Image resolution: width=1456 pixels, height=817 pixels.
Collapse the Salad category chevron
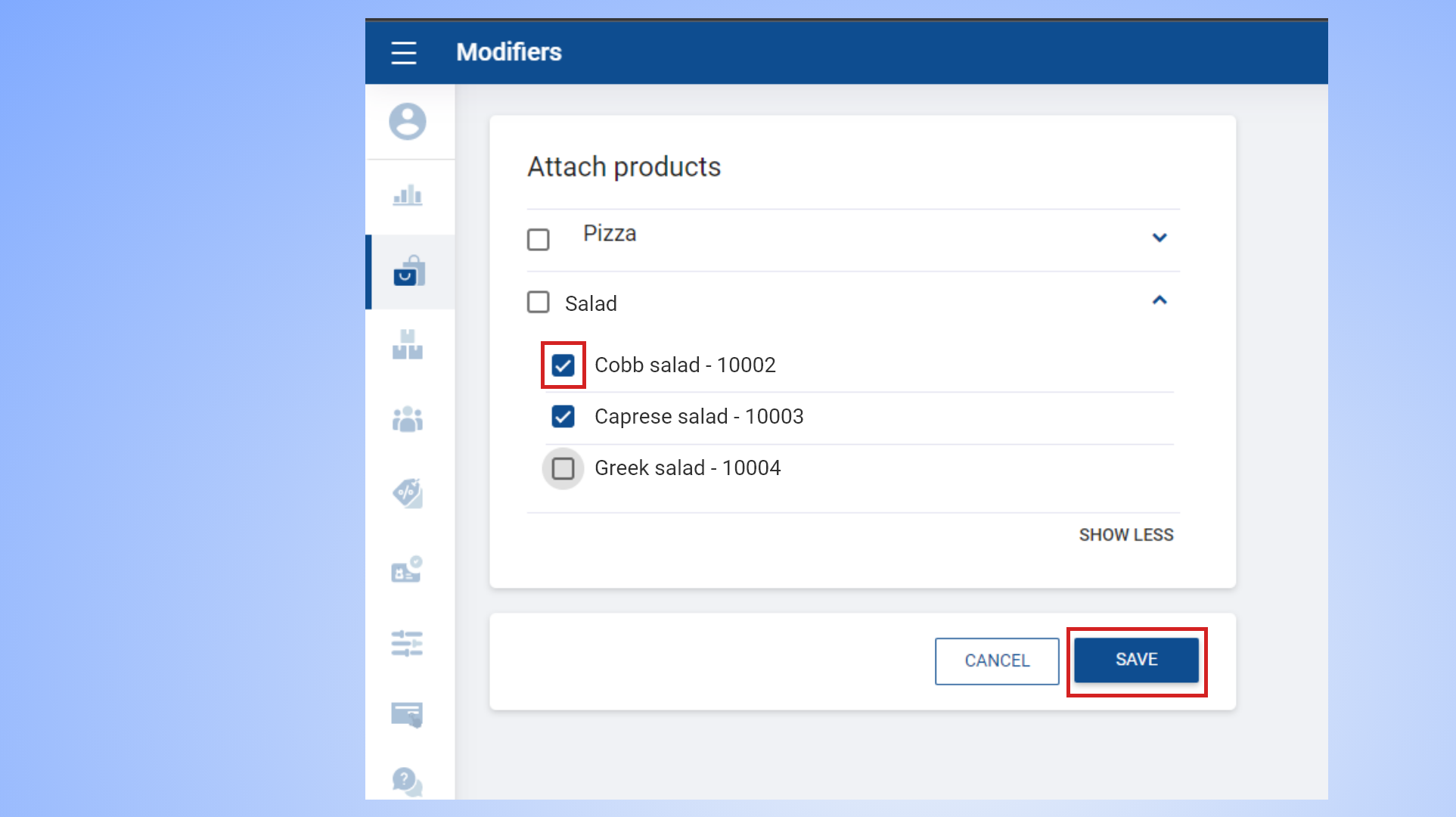pos(1160,300)
